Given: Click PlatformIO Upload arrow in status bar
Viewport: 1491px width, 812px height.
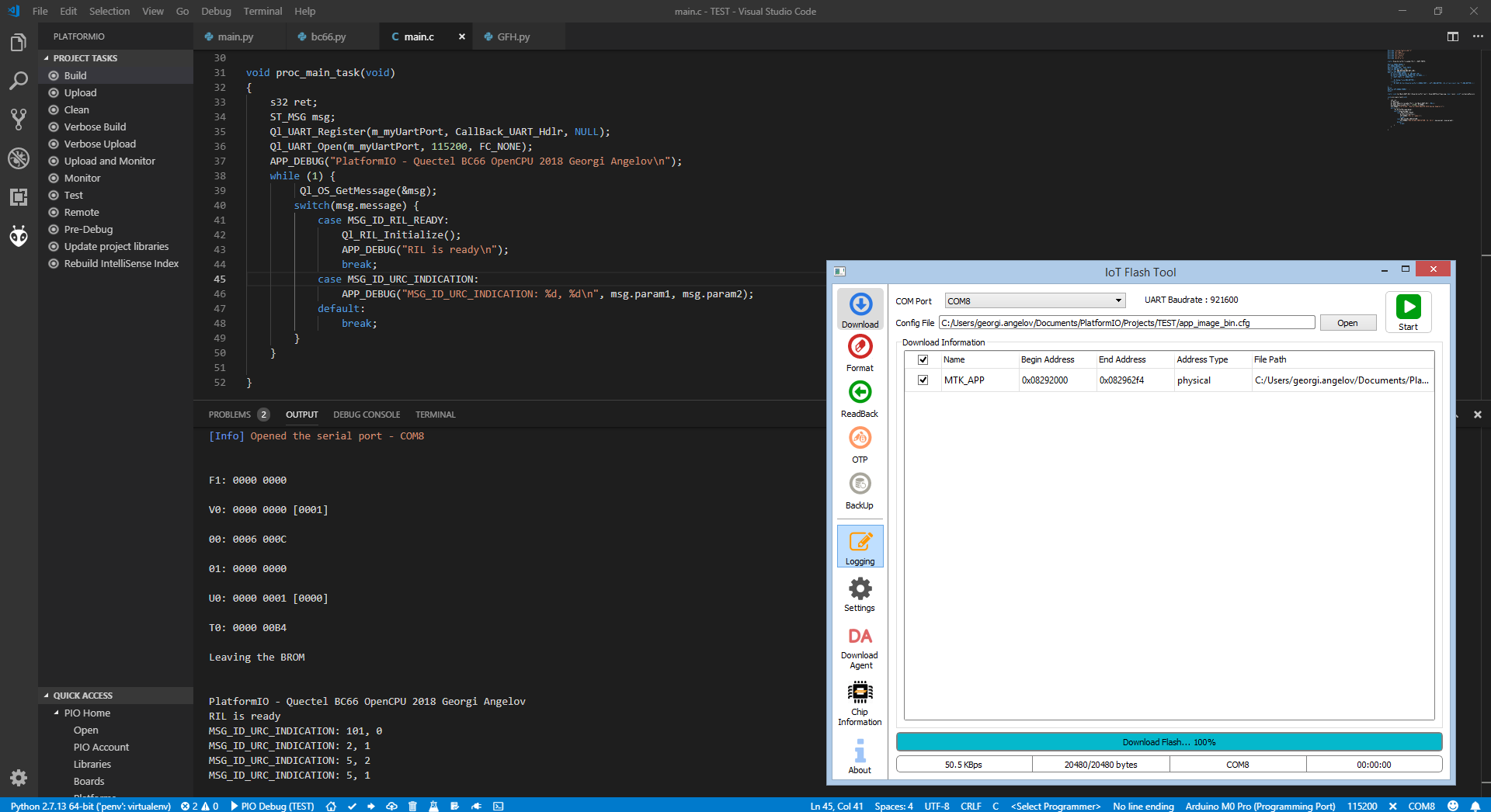Looking at the screenshot, I should pos(371,806).
